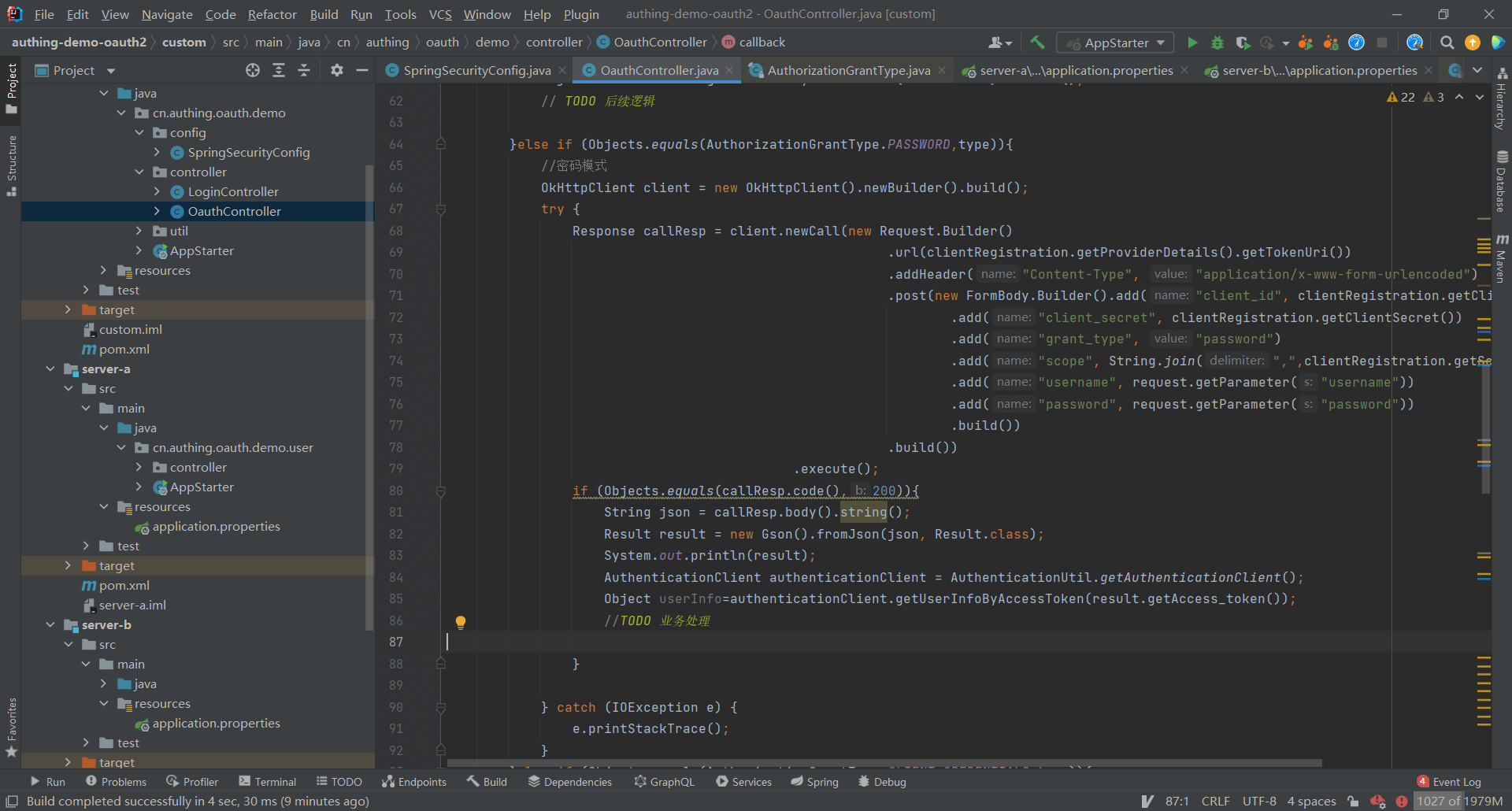Image resolution: width=1512 pixels, height=811 pixels.
Task: Toggle the Terminal tool window
Action: [268, 782]
